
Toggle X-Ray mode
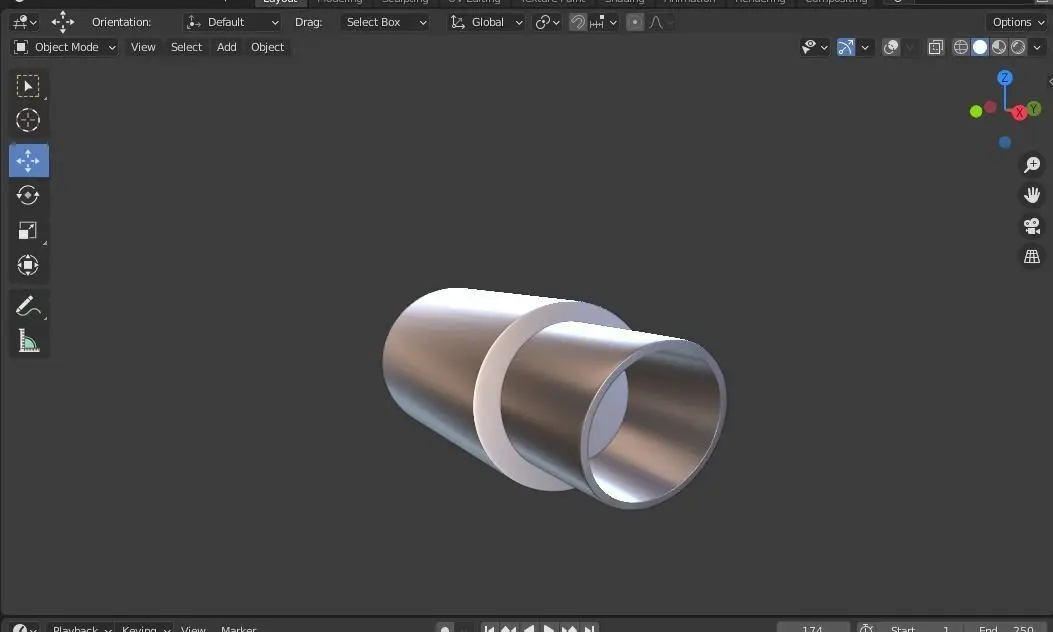[935, 47]
